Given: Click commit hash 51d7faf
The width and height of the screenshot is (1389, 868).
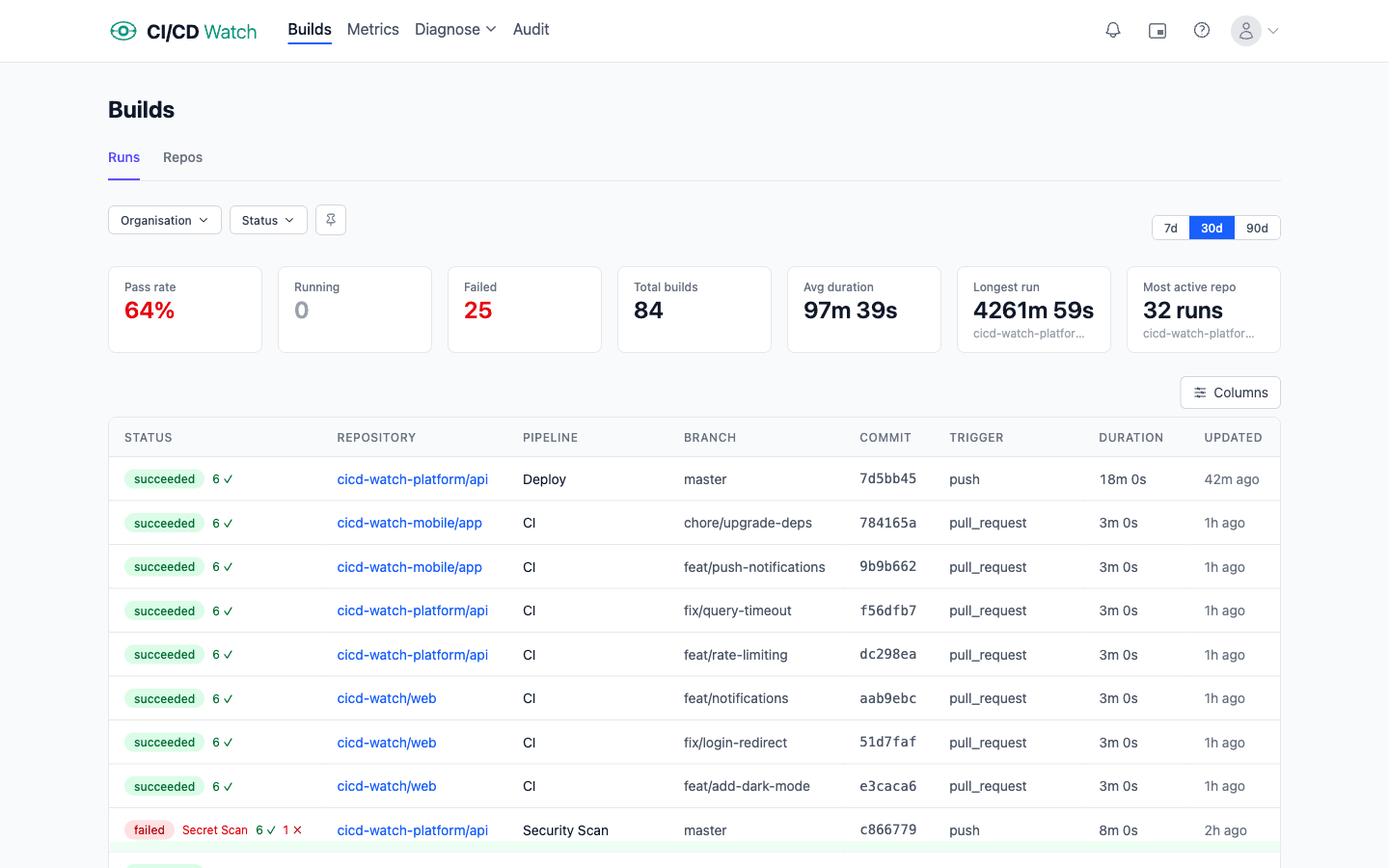Looking at the screenshot, I should tap(888, 742).
